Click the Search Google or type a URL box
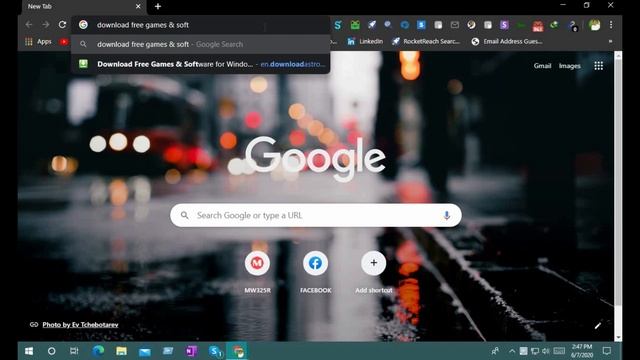640x360 pixels. tap(316, 215)
